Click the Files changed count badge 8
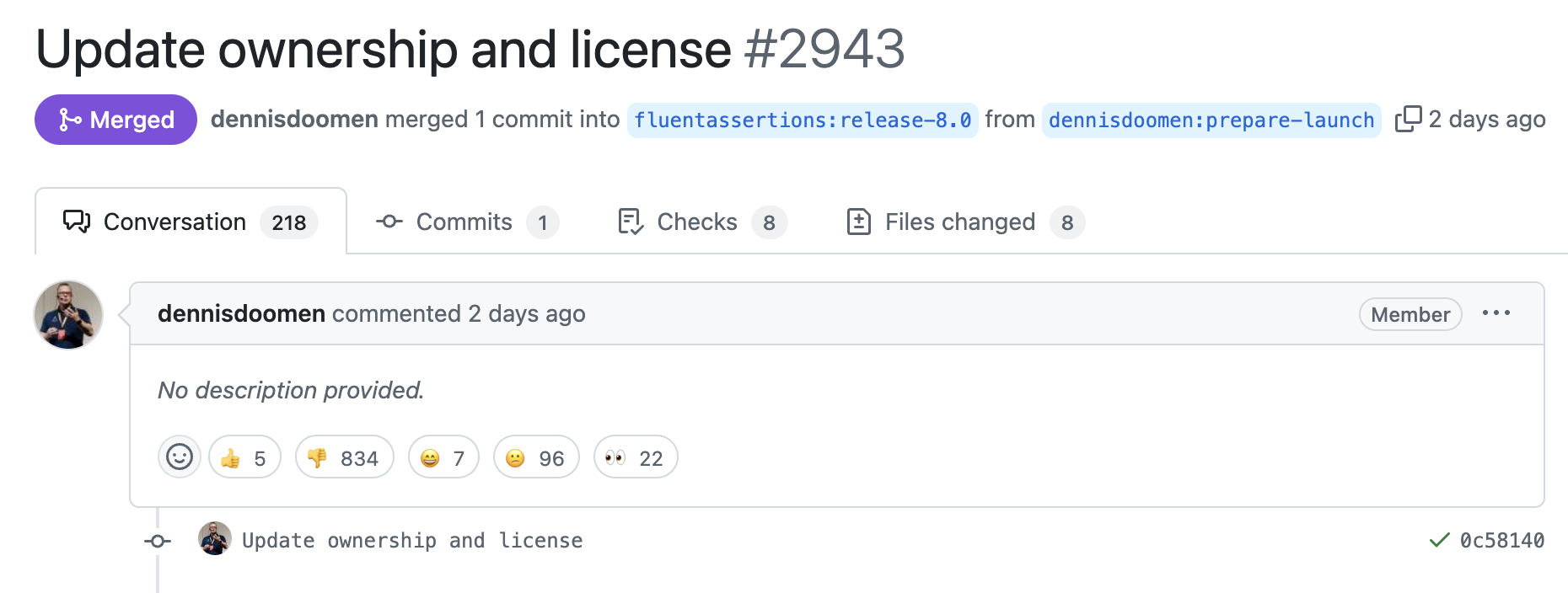Image resolution: width=1568 pixels, height=593 pixels. pos(1067,222)
